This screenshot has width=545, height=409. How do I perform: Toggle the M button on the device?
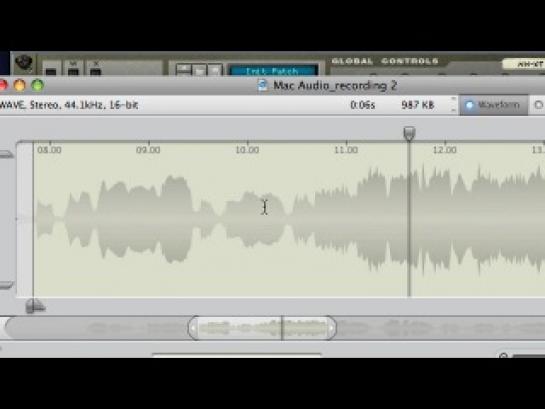[x=73, y=69]
